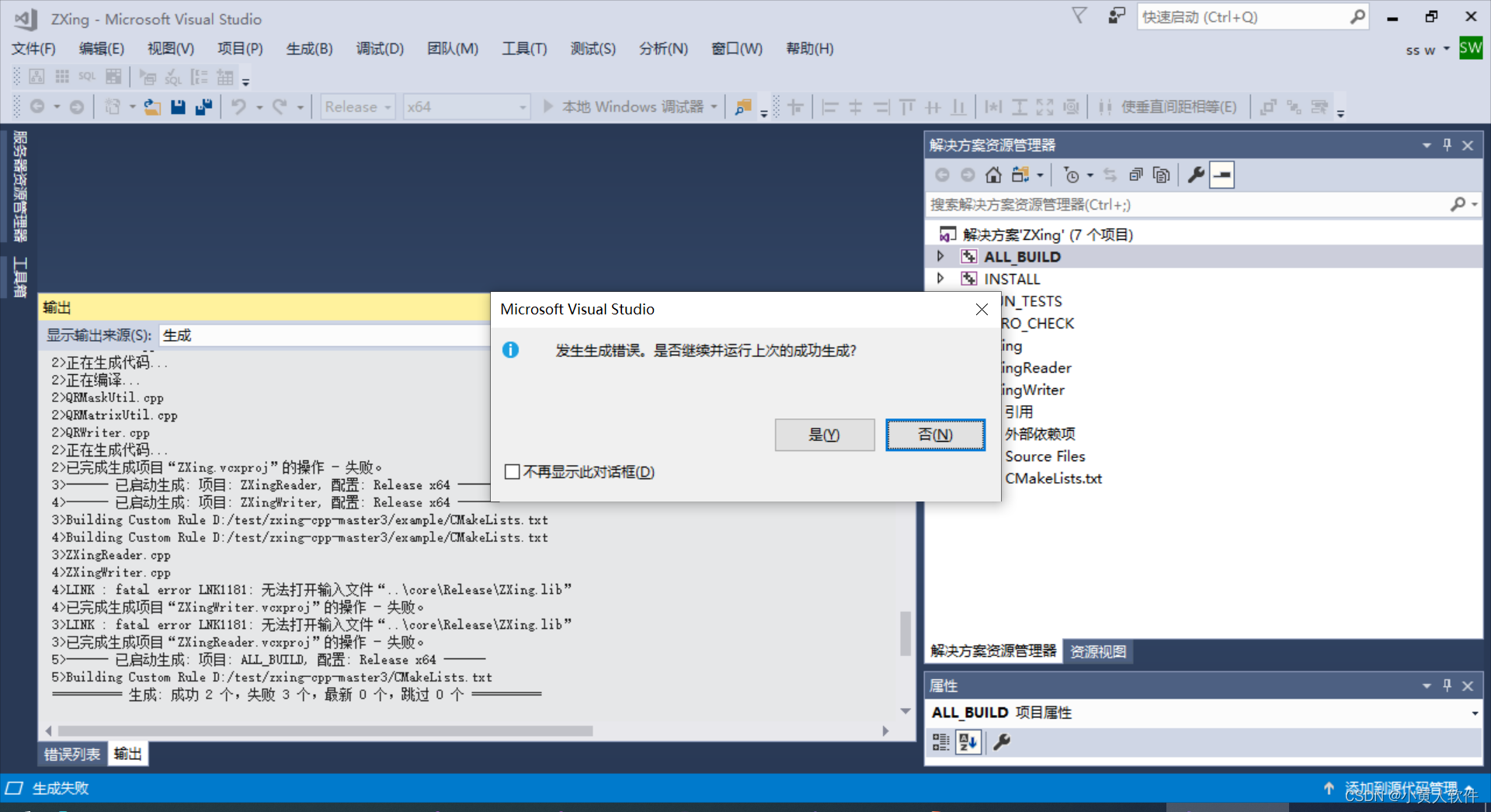
Task: Open the 工具箱 side tab
Action: (x=20, y=278)
